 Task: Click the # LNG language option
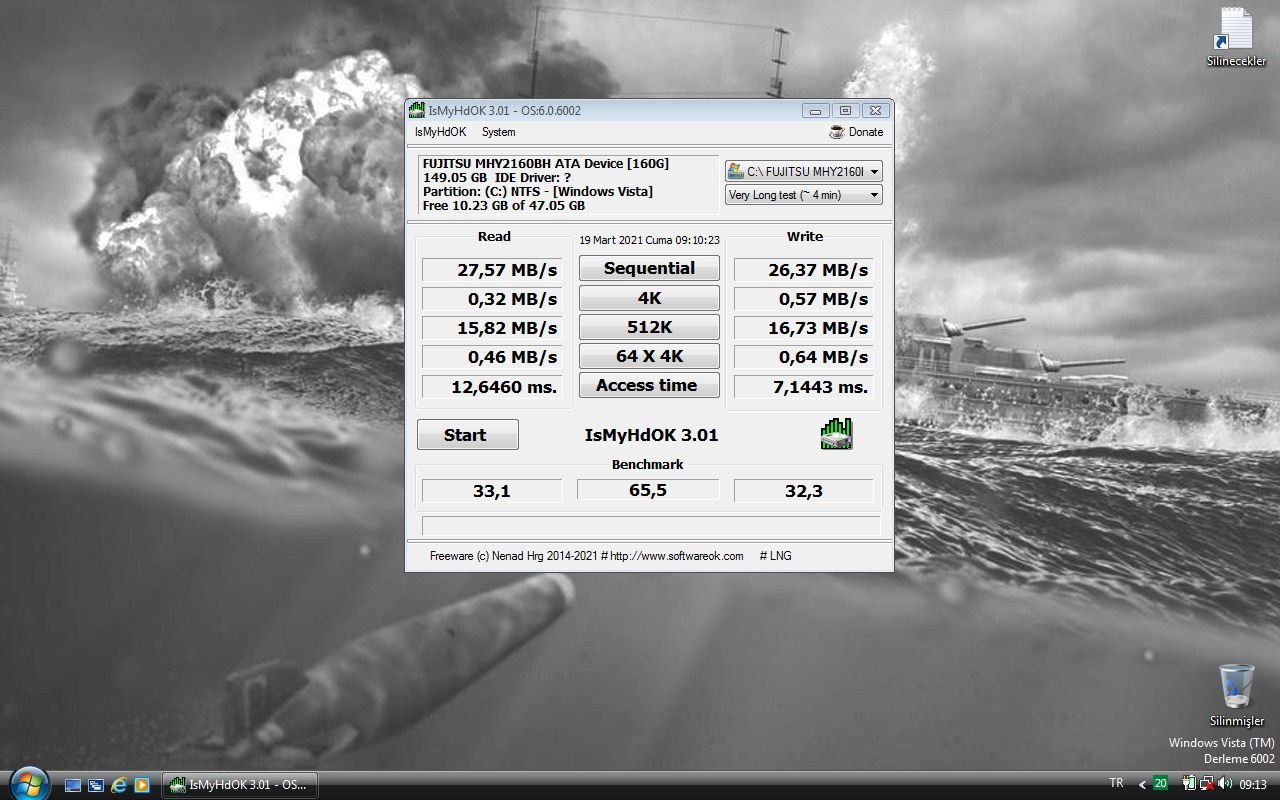point(775,556)
